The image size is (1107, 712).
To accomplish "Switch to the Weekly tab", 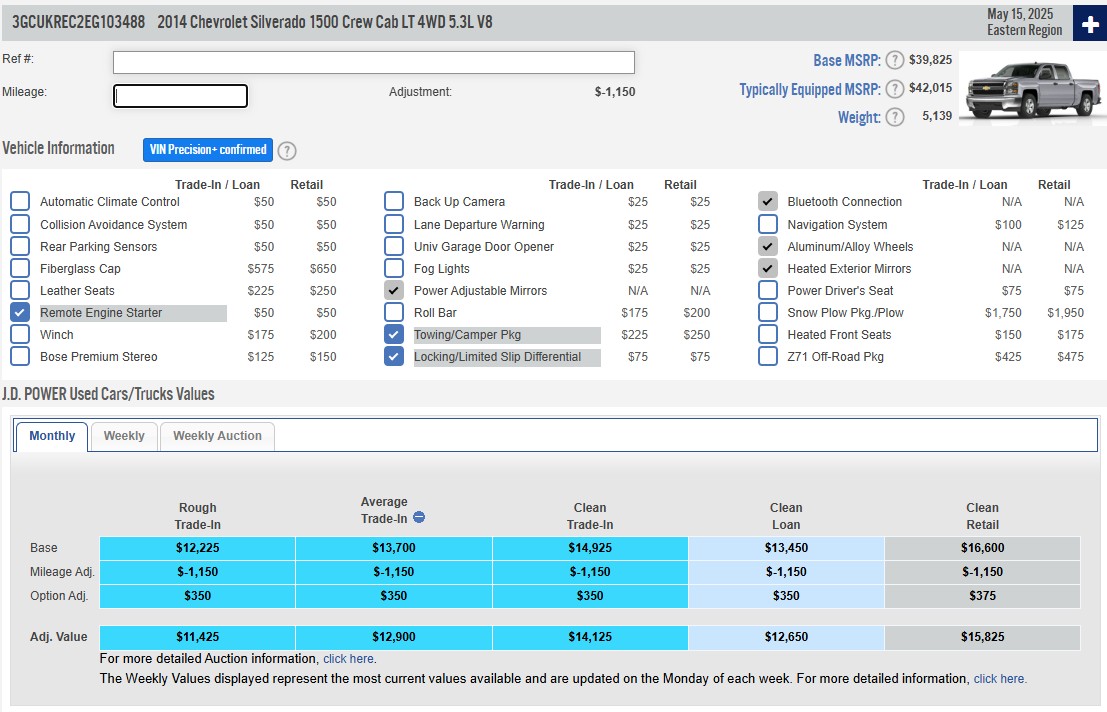I will (124, 436).
